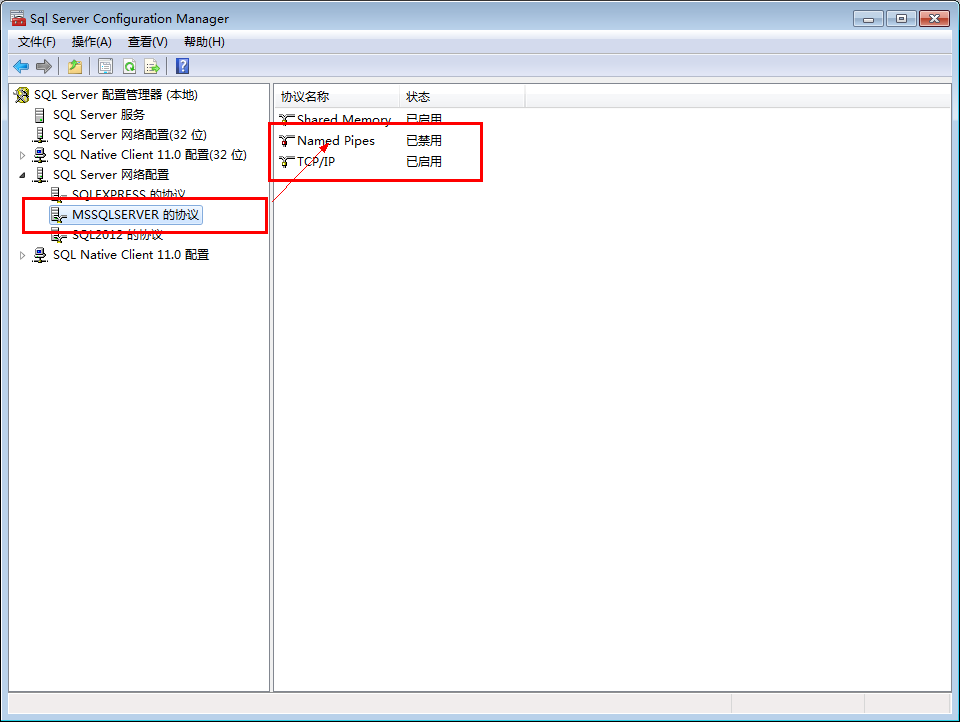The width and height of the screenshot is (960, 722).
Task: Open Properties toolbar icon
Action: point(105,66)
